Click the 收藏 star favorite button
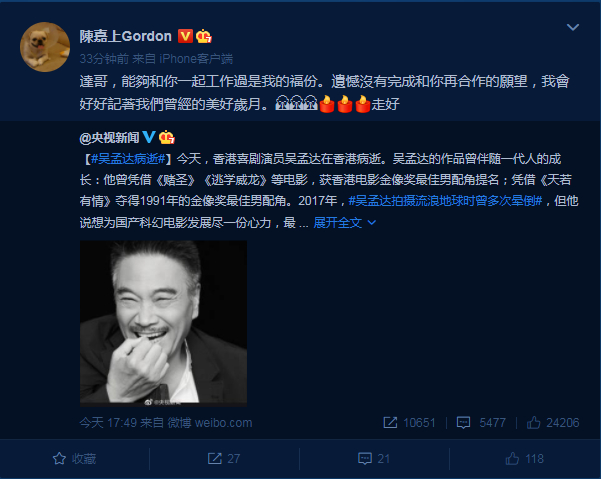 click(x=74, y=459)
